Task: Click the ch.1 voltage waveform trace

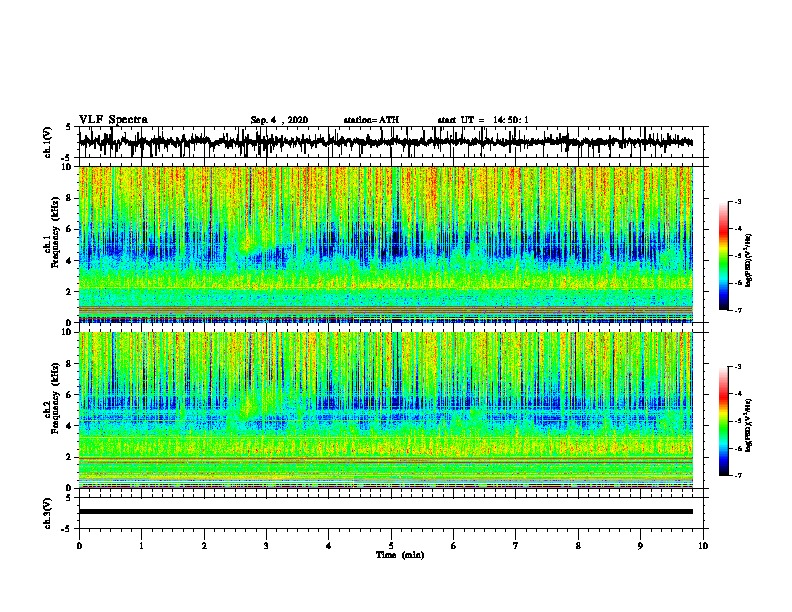Action: [x=385, y=142]
